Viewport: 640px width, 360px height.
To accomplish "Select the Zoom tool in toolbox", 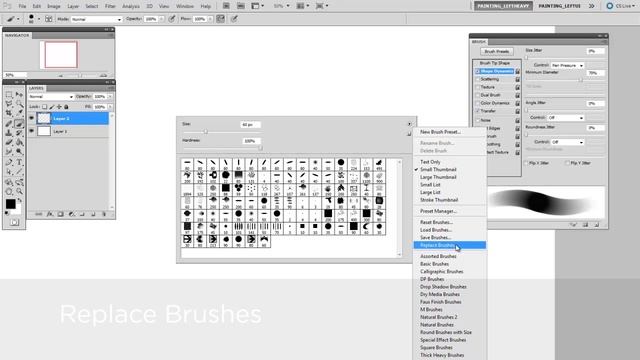I will click(19, 191).
